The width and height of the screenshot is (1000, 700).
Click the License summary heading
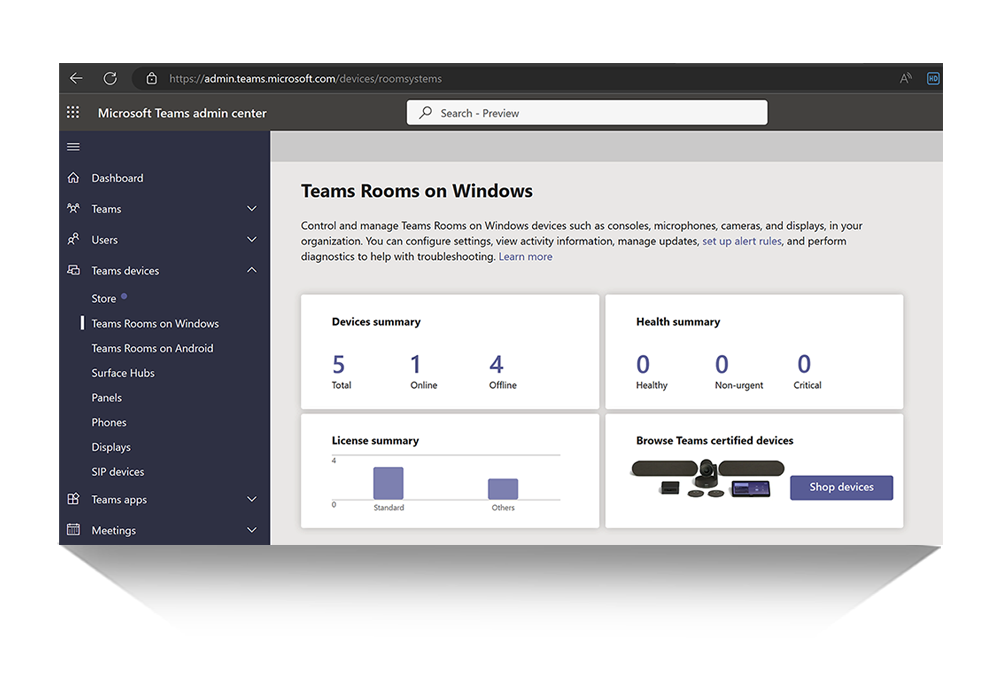coord(375,441)
